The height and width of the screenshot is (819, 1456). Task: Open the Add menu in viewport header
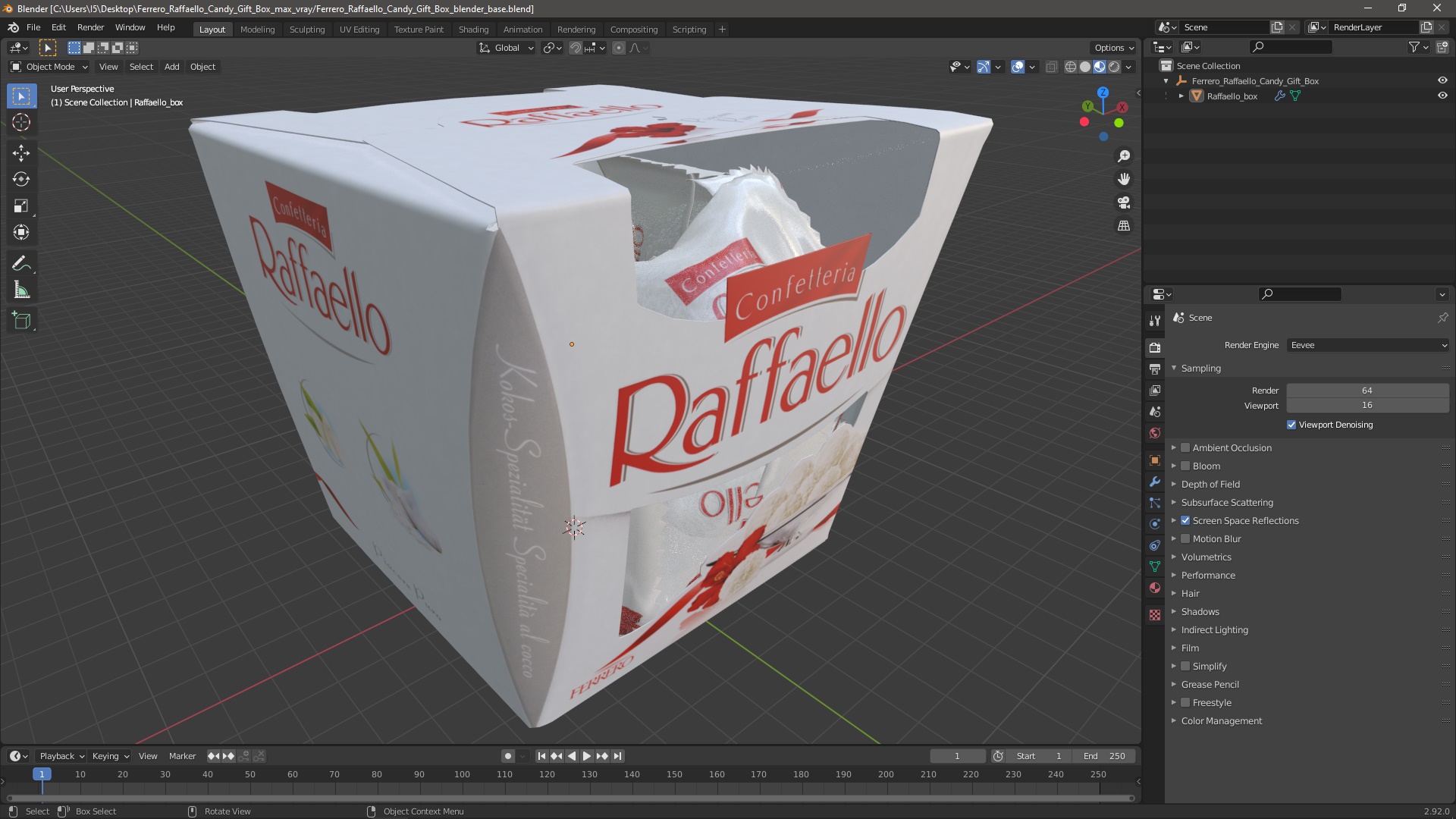(x=172, y=67)
